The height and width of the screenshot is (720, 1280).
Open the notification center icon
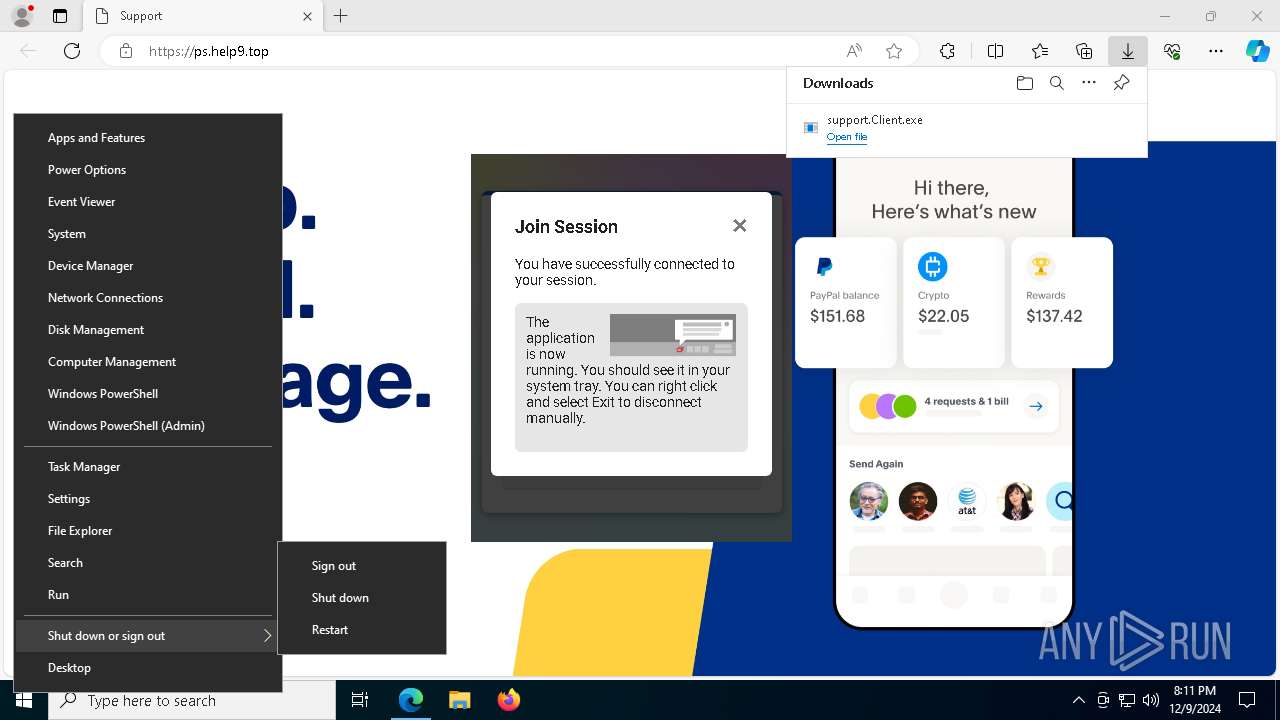[x=1247, y=700]
